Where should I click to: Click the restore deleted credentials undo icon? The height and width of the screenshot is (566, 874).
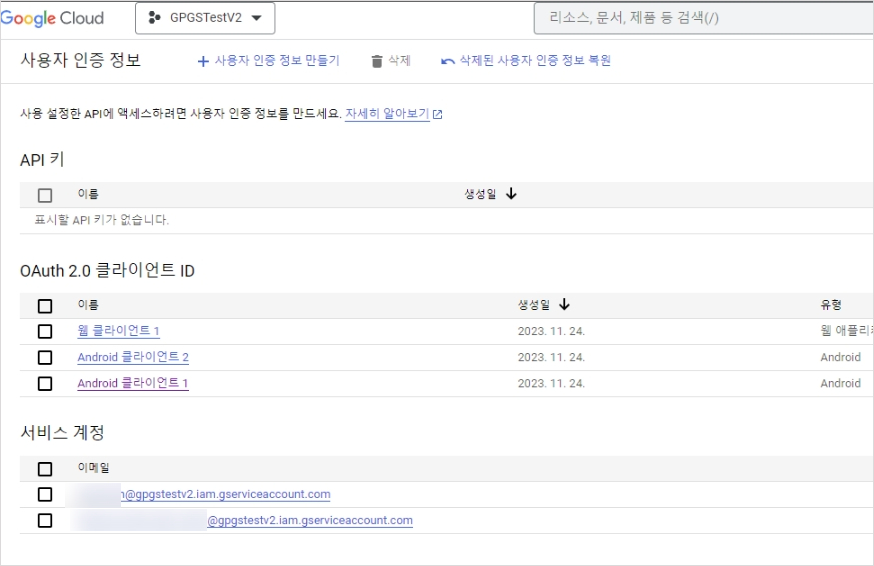[x=448, y=61]
